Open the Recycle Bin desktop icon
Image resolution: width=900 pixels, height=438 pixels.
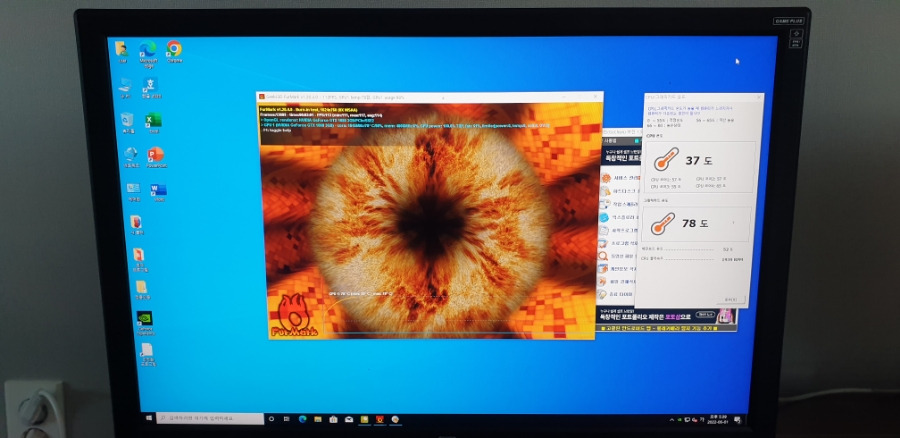pyautogui.click(x=127, y=122)
